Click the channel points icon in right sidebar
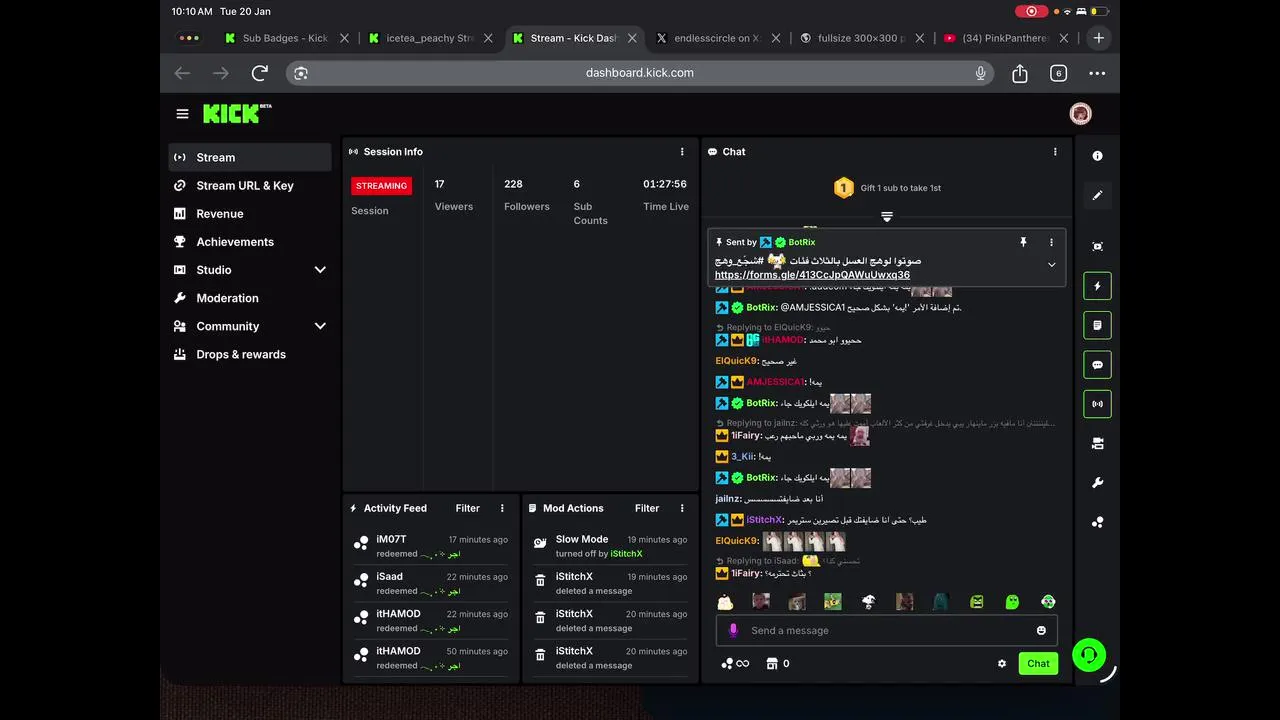 [1097, 522]
